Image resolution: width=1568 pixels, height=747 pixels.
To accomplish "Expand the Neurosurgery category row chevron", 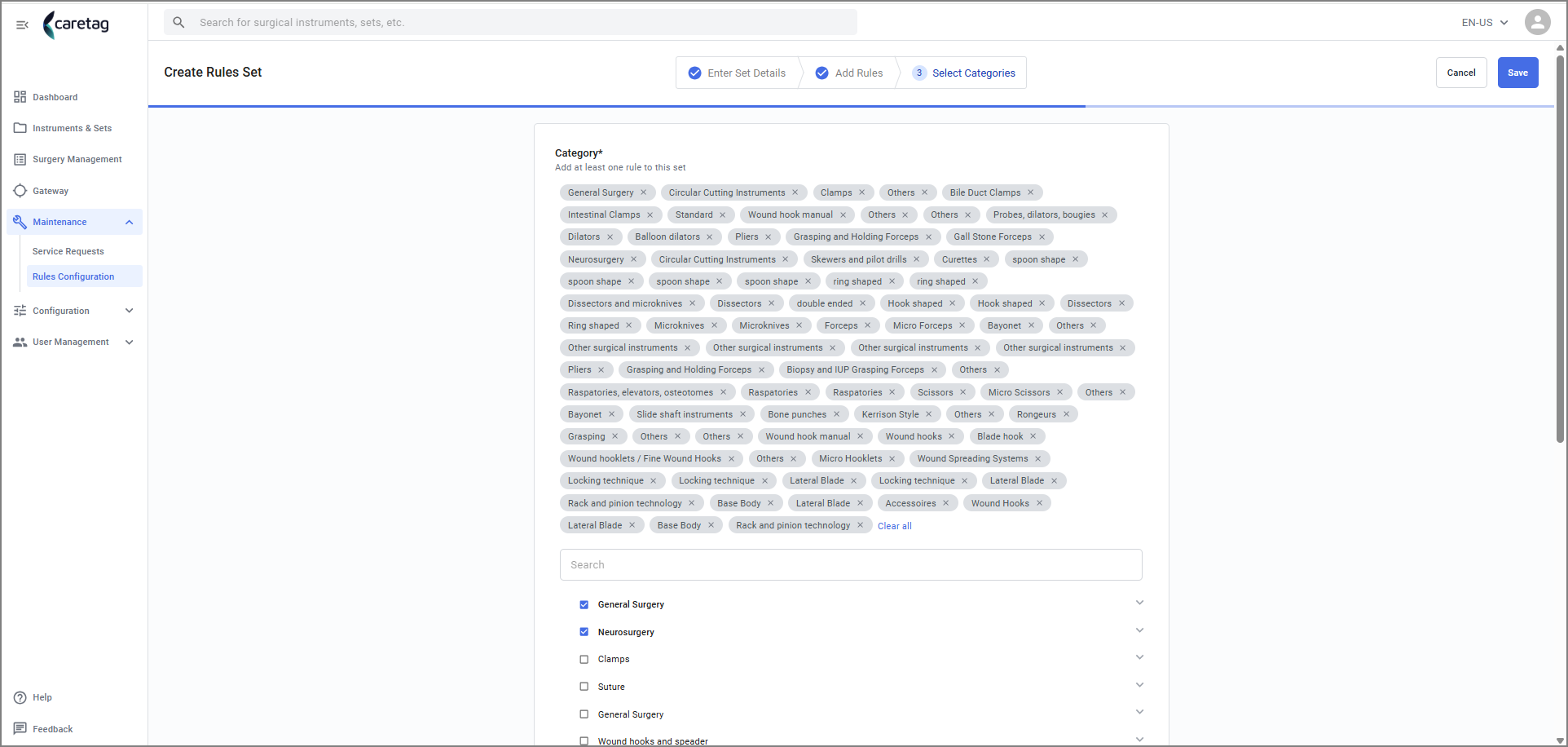I will point(1139,630).
